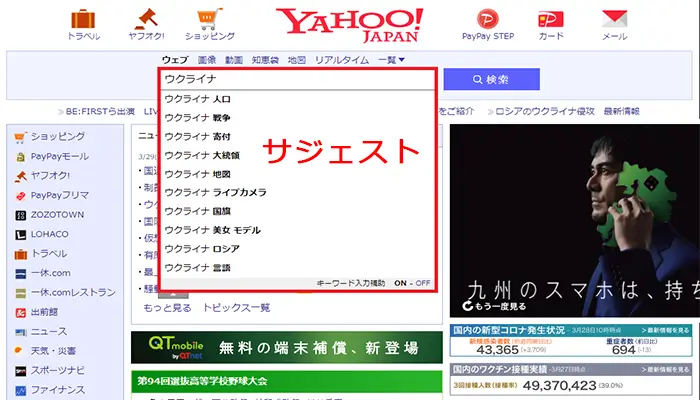Image resolution: width=700 pixels, height=400 pixels.
Task: Choose suggestion ウクライナ 寄付
Action: [297, 137]
